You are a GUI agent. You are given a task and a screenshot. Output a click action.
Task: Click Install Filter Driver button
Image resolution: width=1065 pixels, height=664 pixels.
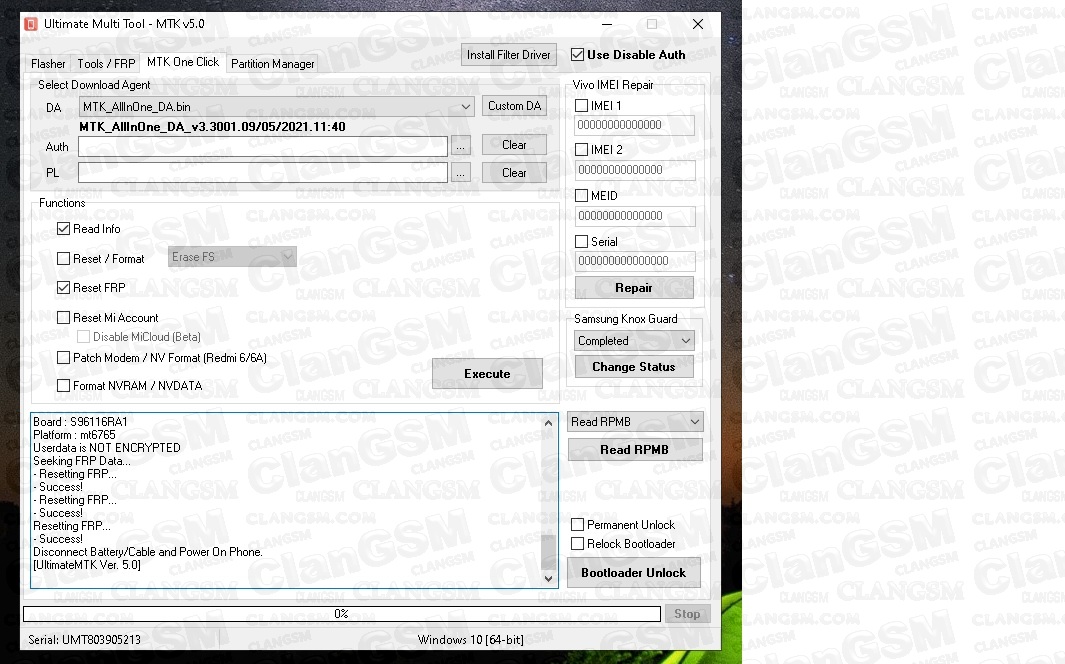point(509,55)
